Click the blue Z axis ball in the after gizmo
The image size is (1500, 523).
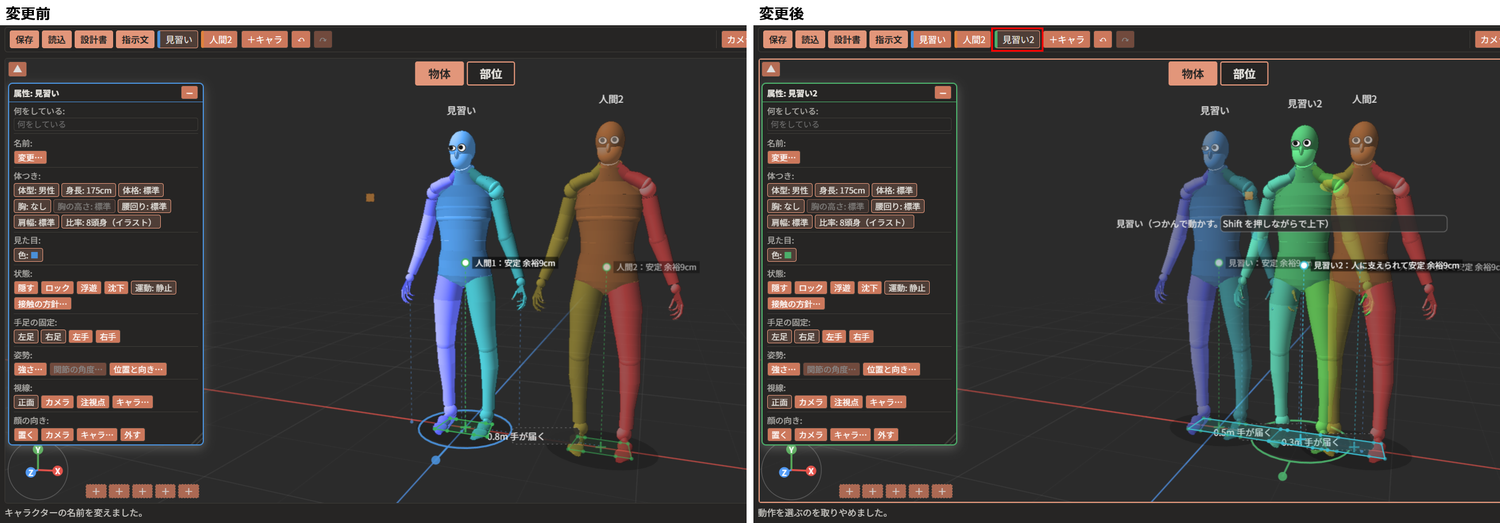[x=785, y=472]
